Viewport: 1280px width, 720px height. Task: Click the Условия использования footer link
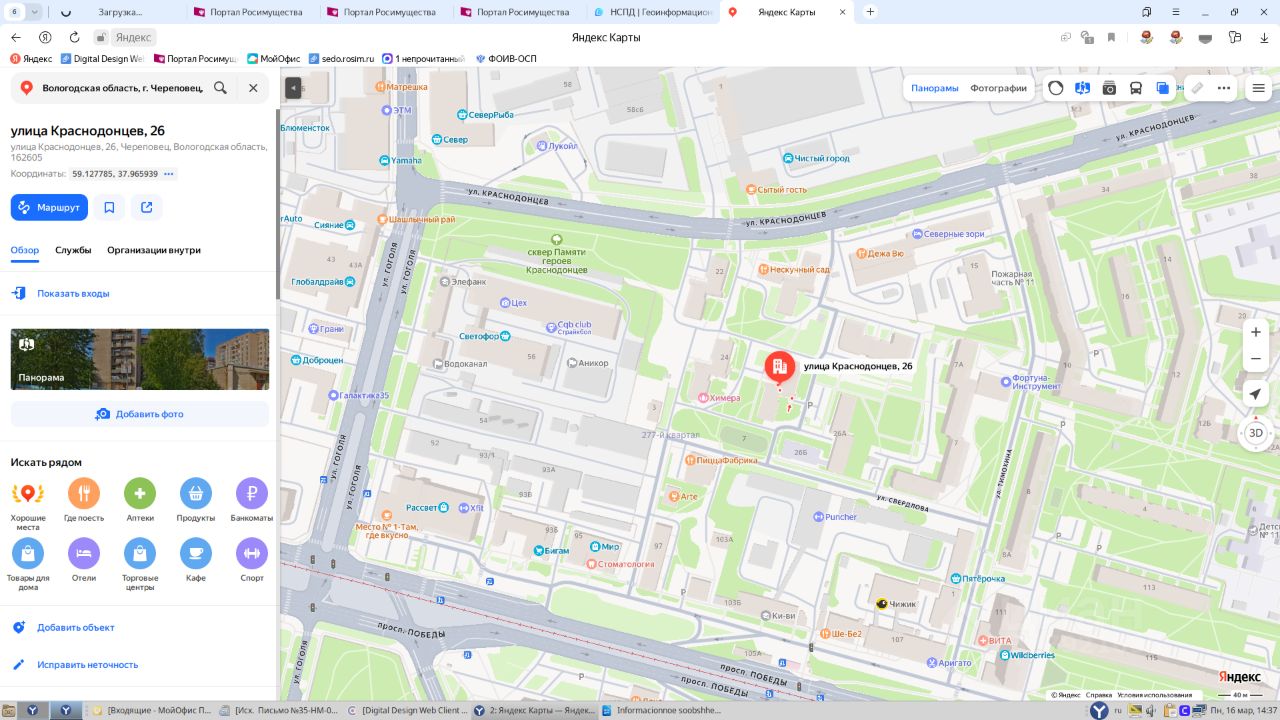1154,695
